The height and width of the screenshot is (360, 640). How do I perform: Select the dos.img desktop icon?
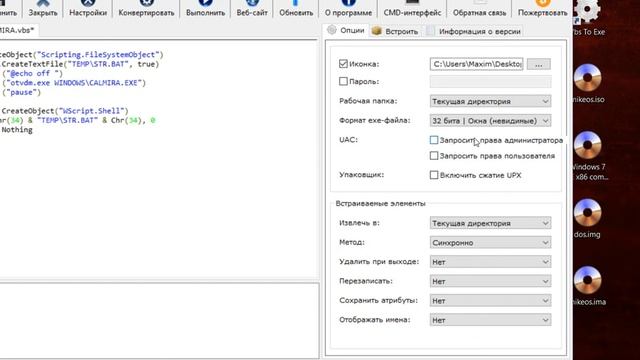(587, 218)
